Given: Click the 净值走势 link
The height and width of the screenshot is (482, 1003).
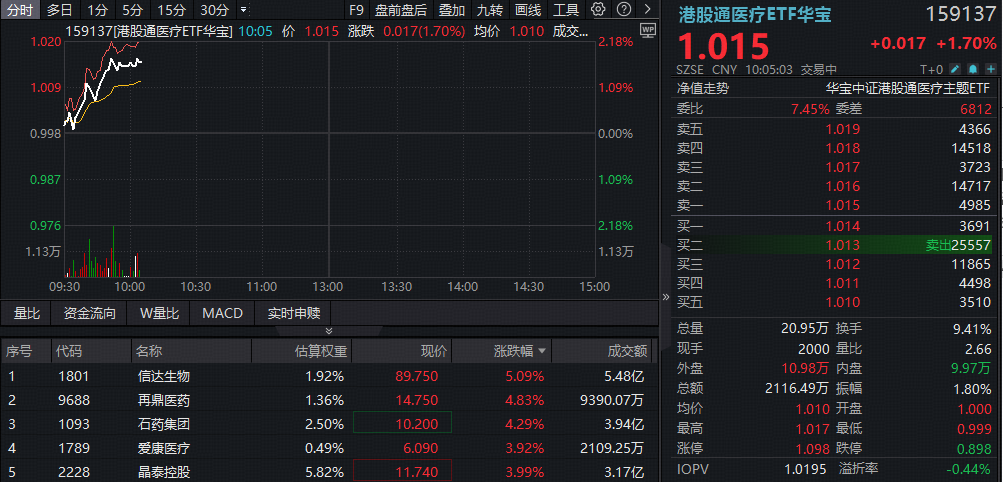Looking at the screenshot, I should point(702,89).
